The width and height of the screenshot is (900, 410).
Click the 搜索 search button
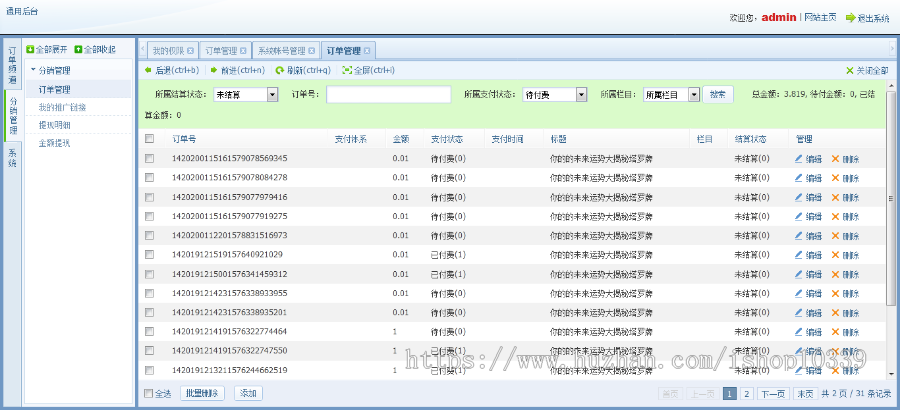coord(718,94)
